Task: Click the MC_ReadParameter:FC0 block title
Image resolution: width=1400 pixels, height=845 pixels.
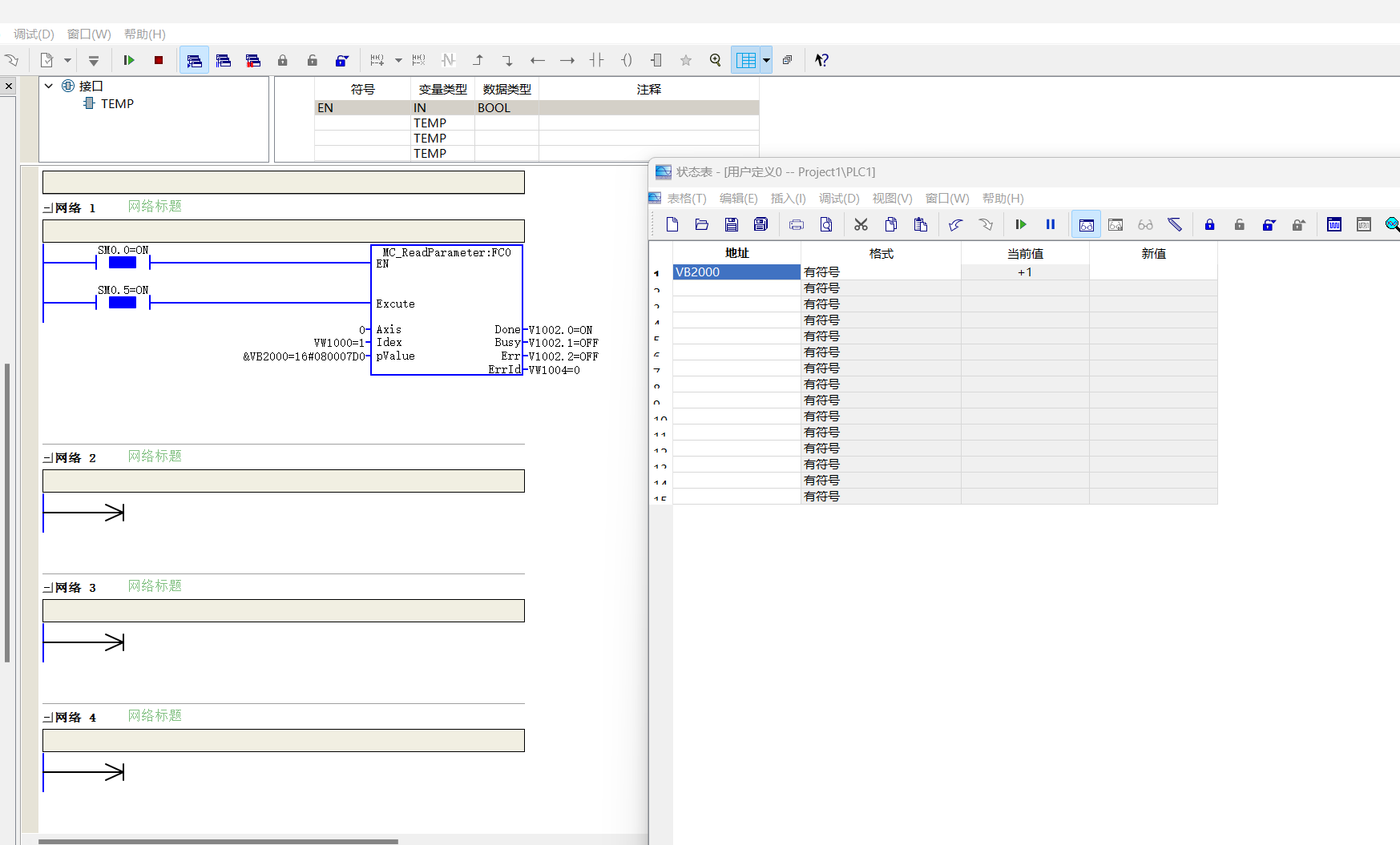Action: click(446, 252)
